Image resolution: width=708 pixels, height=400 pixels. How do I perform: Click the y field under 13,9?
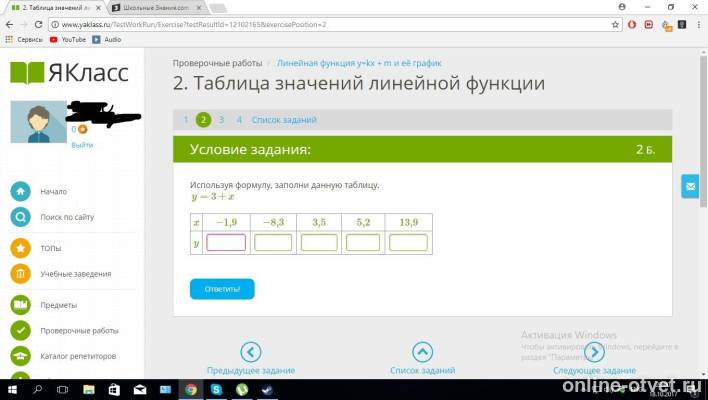[408, 242]
